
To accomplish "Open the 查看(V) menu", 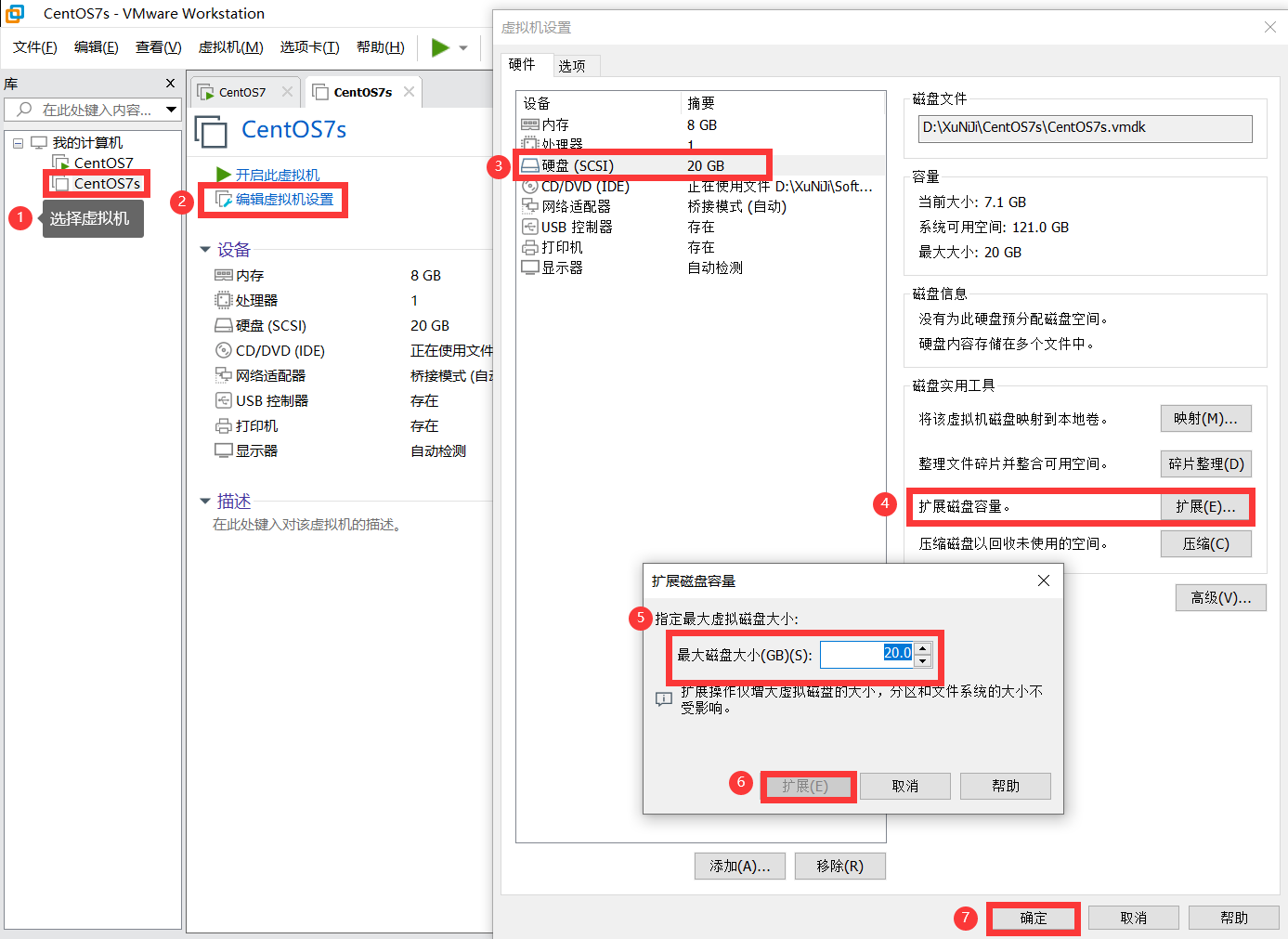I will point(158,47).
